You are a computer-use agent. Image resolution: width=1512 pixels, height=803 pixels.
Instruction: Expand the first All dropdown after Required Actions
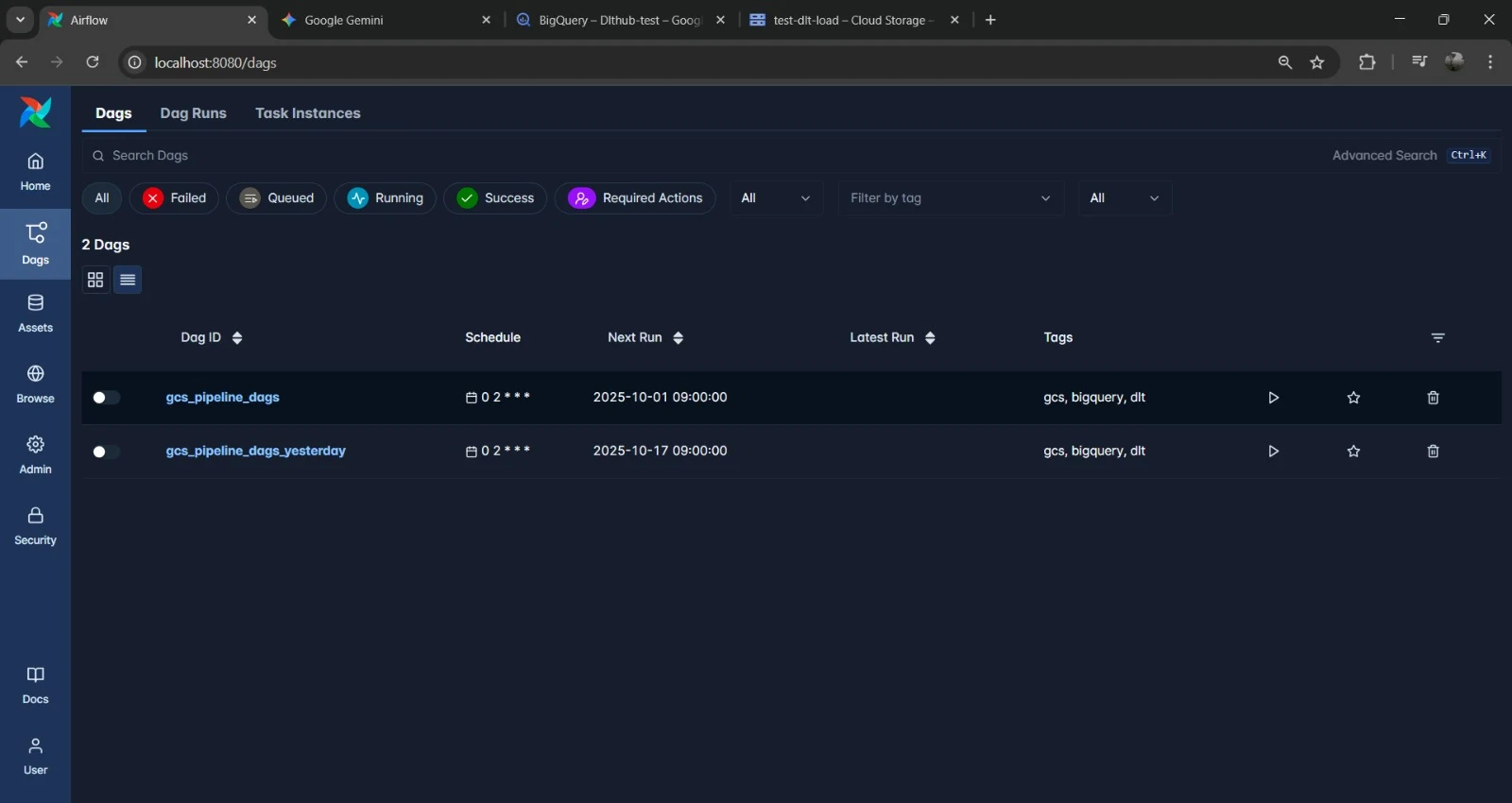click(776, 198)
